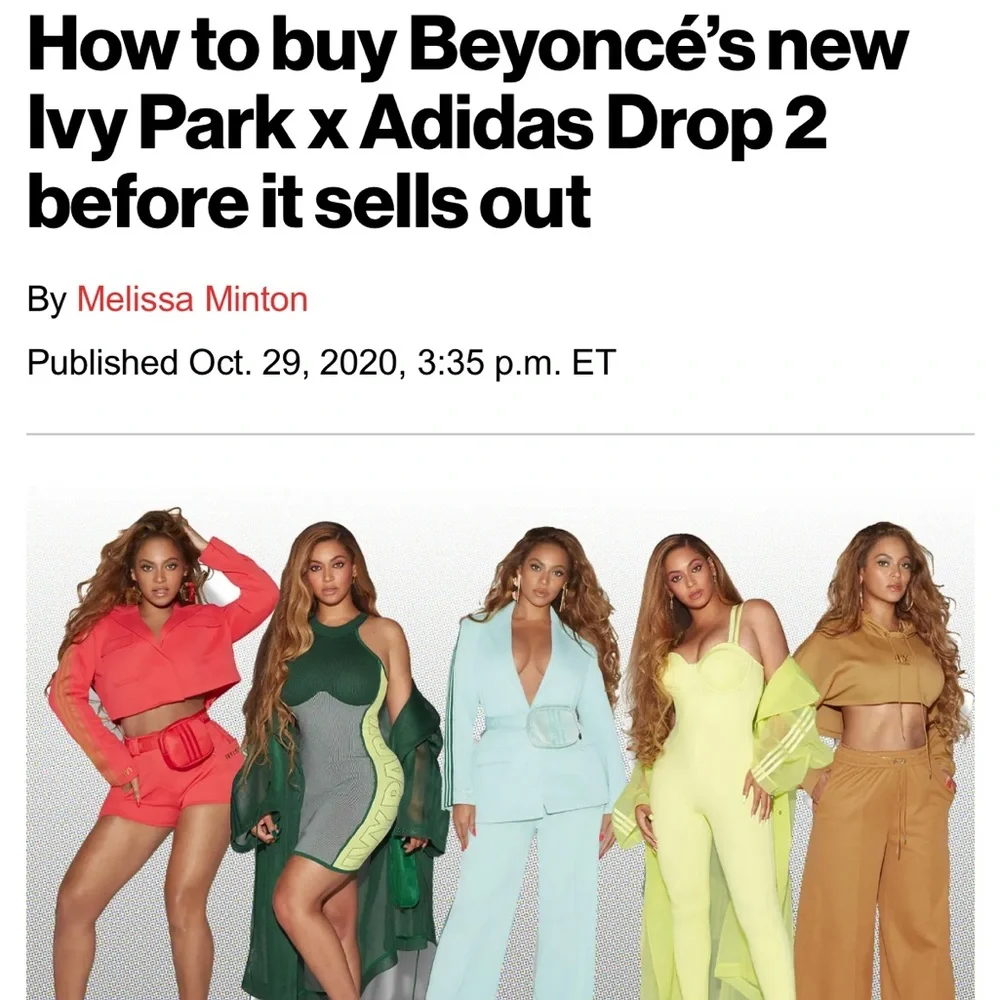Click the word "By" before the author name
This screenshot has height=1000, width=1000.
[47, 299]
